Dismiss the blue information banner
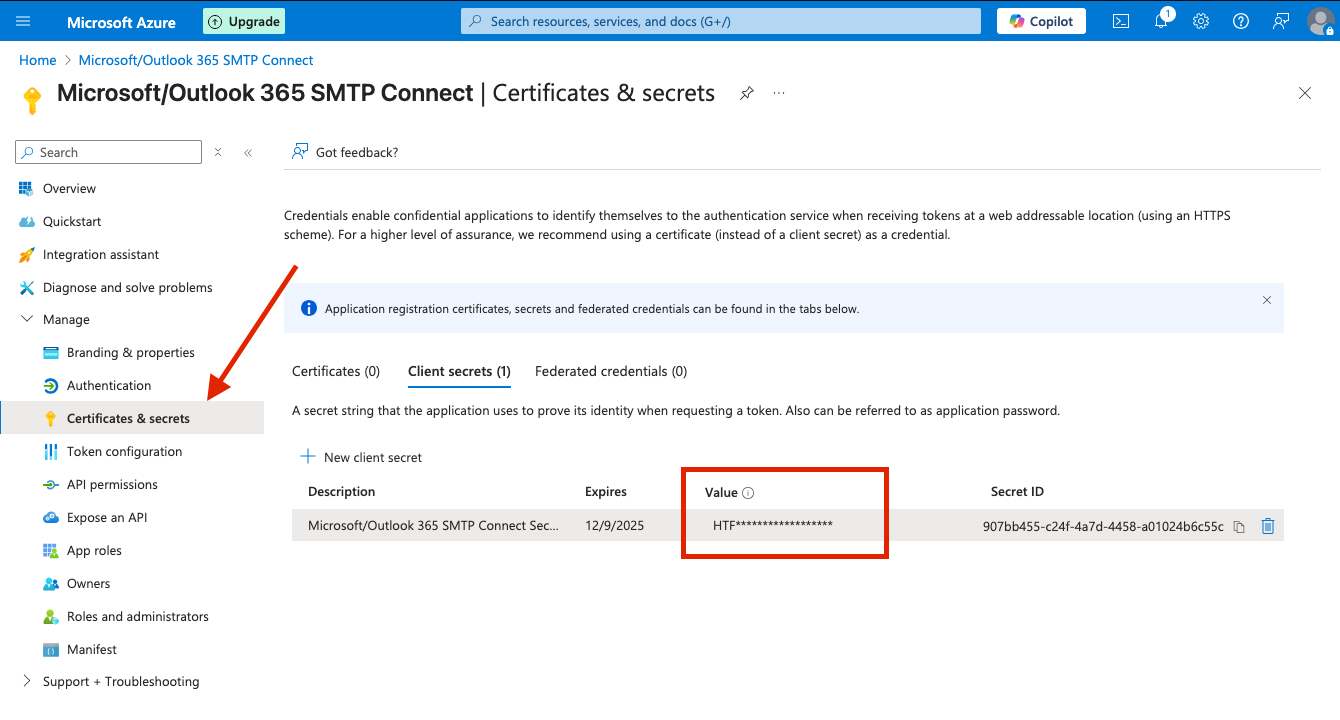Screen dimensions: 1340x720 [1267, 300]
